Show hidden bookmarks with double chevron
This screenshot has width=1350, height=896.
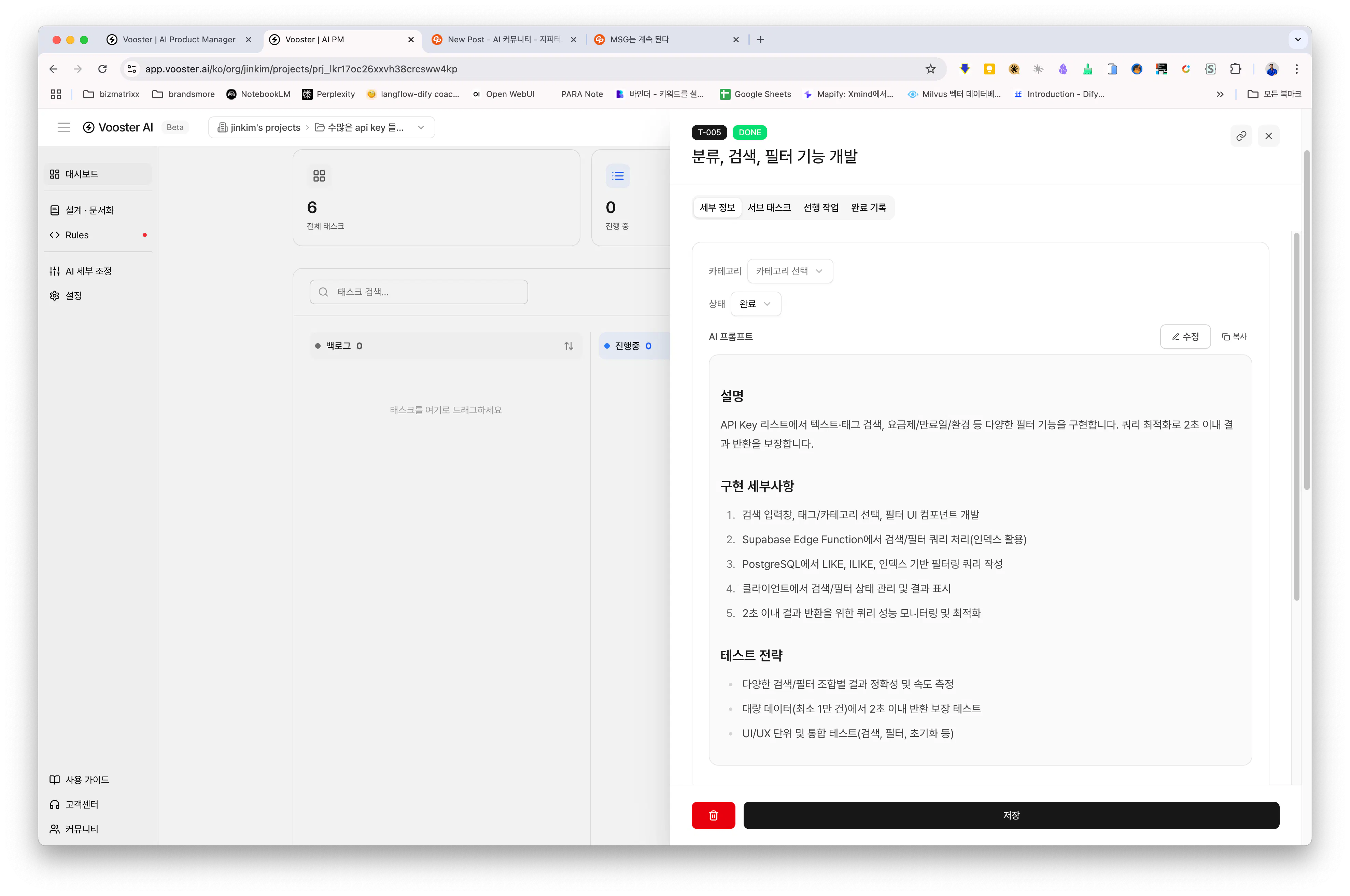(1220, 94)
